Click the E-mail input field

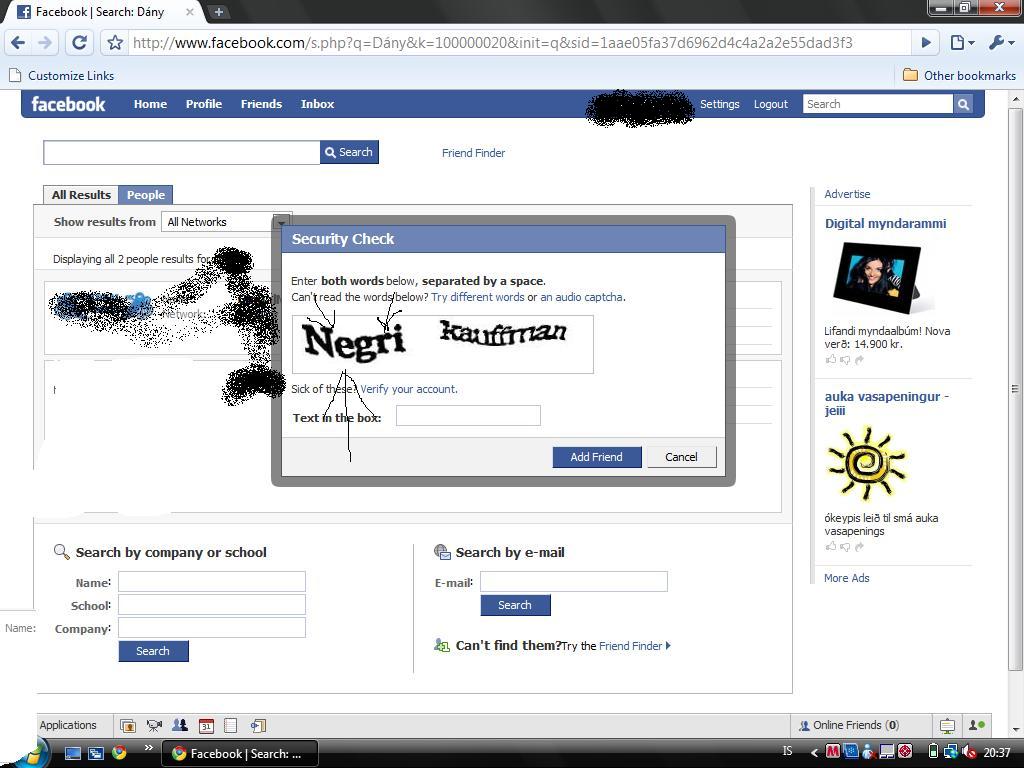point(574,581)
